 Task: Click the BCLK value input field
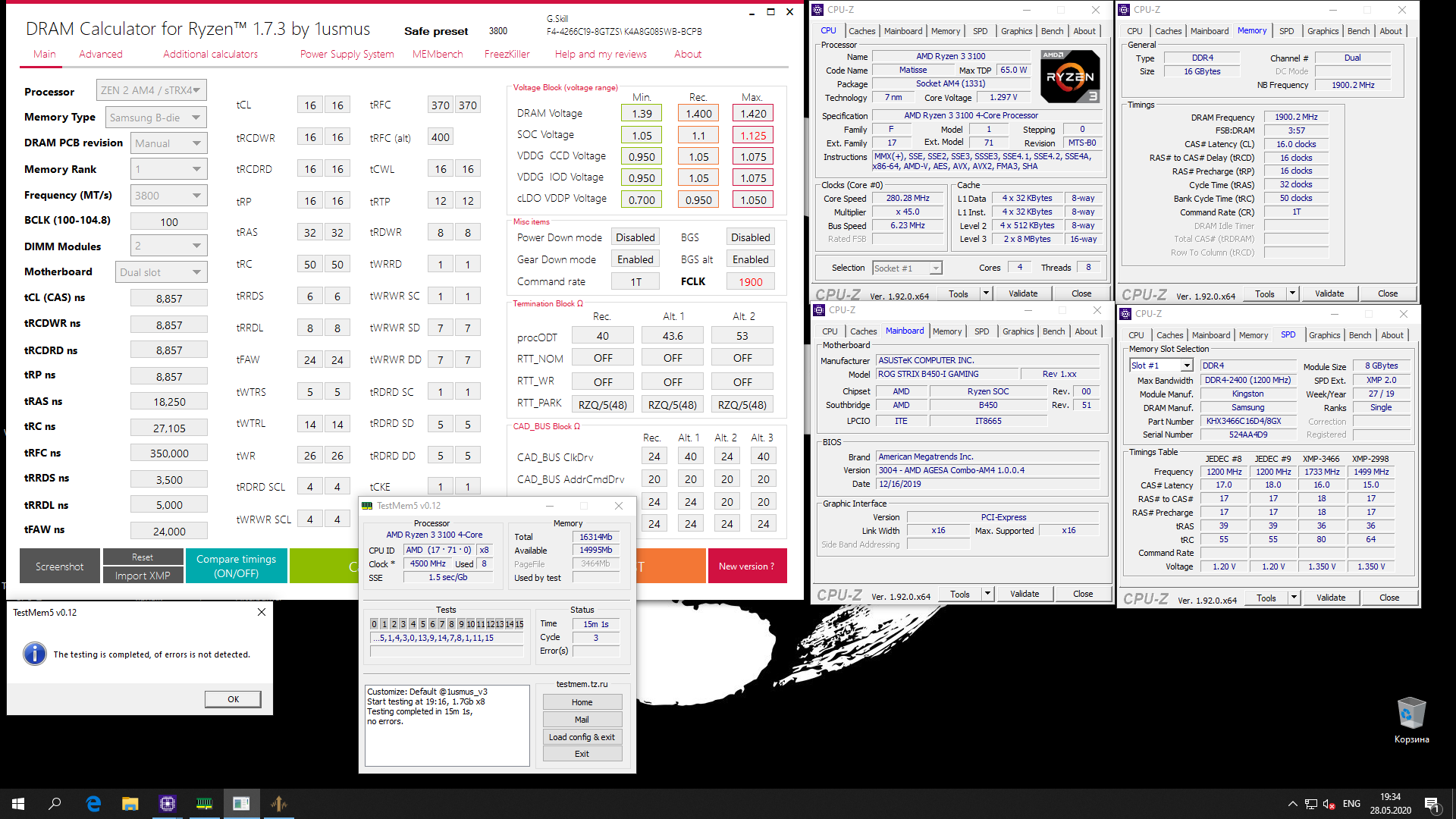click(168, 222)
